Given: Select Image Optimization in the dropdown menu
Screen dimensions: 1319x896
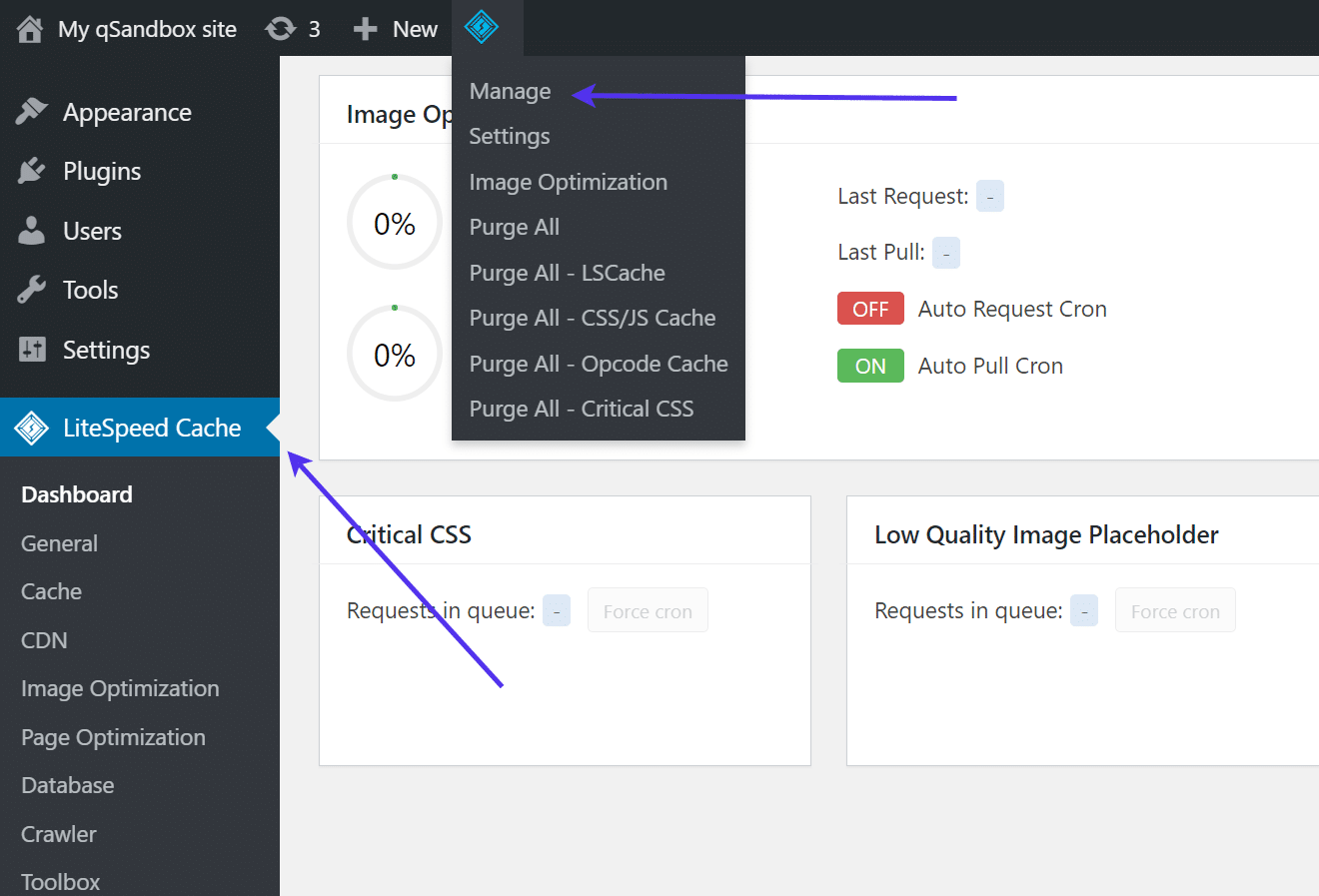Looking at the screenshot, I should [568, 182].
